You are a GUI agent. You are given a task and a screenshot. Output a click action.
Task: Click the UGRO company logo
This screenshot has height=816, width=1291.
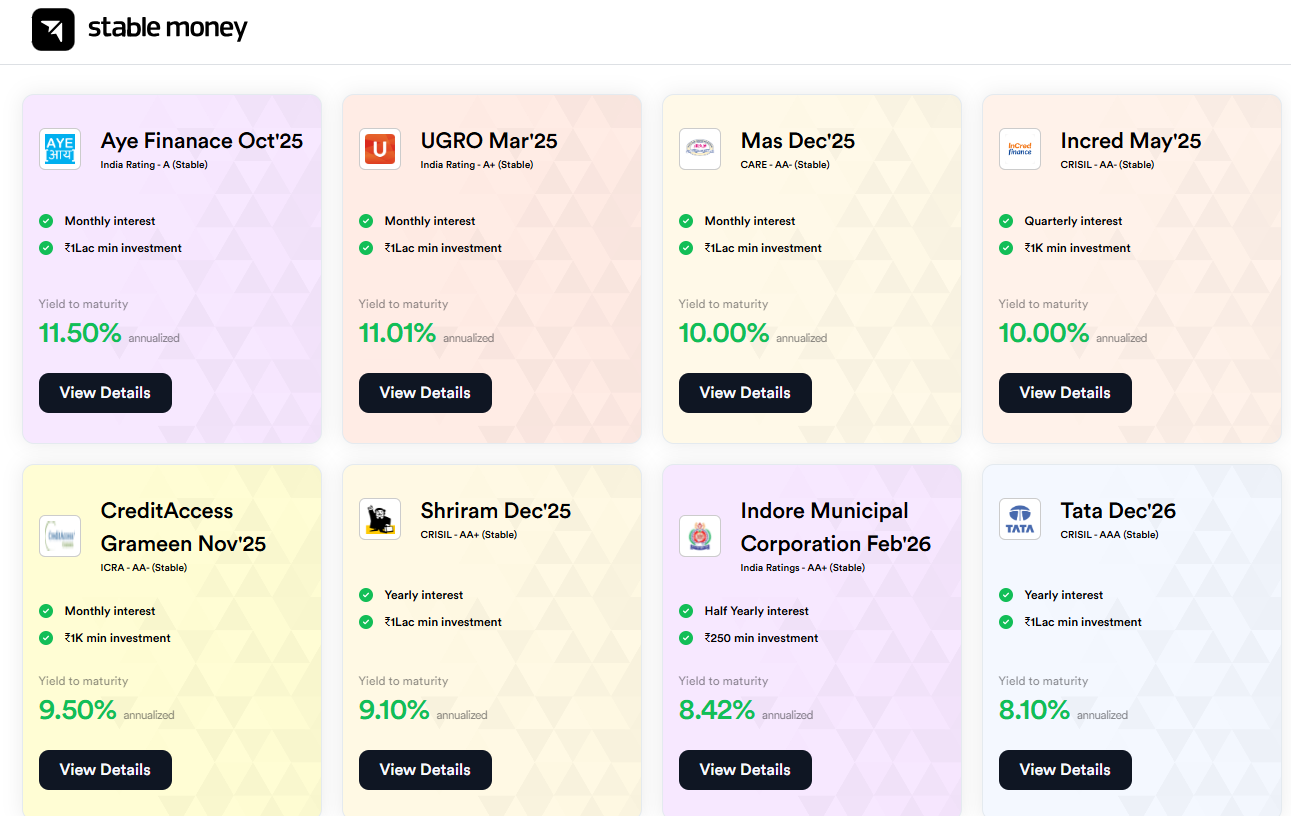pyautogui.click(x=380, y=149)
